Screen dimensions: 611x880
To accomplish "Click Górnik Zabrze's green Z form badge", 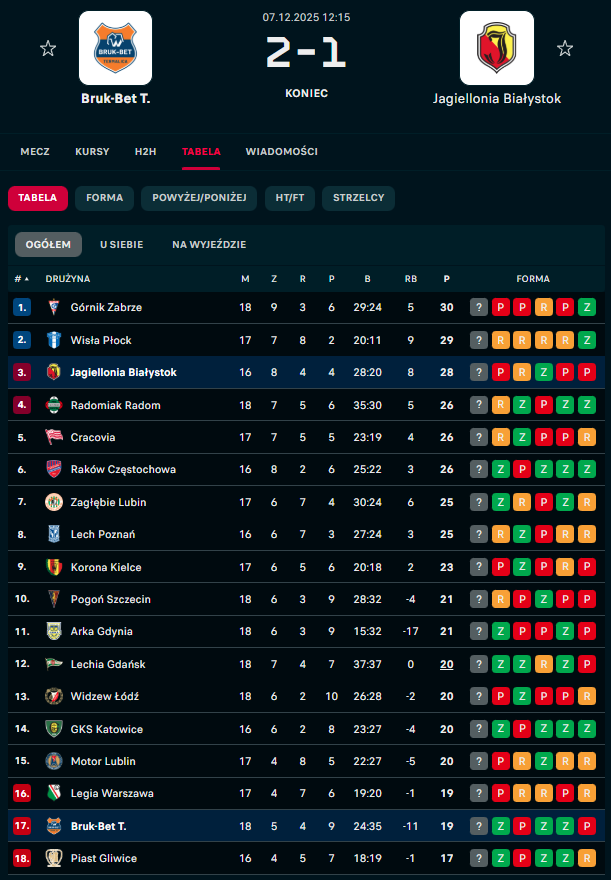I will click(x=587, y=308).
